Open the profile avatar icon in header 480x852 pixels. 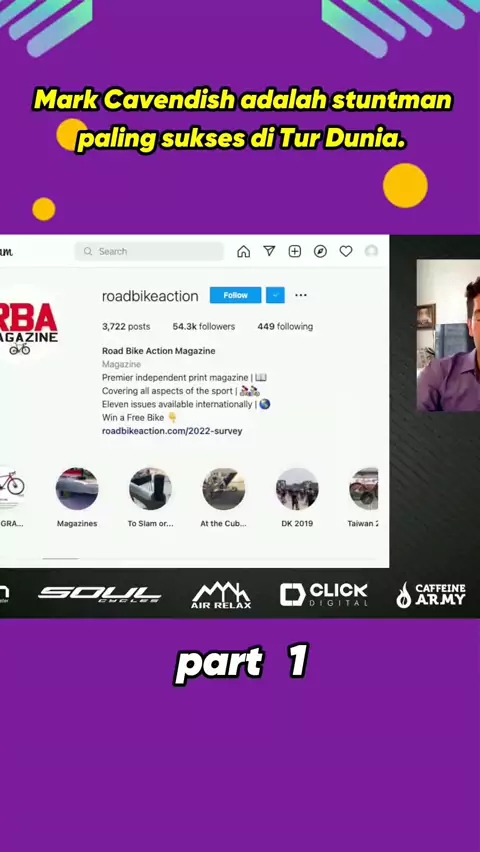(x=371, y=251)
